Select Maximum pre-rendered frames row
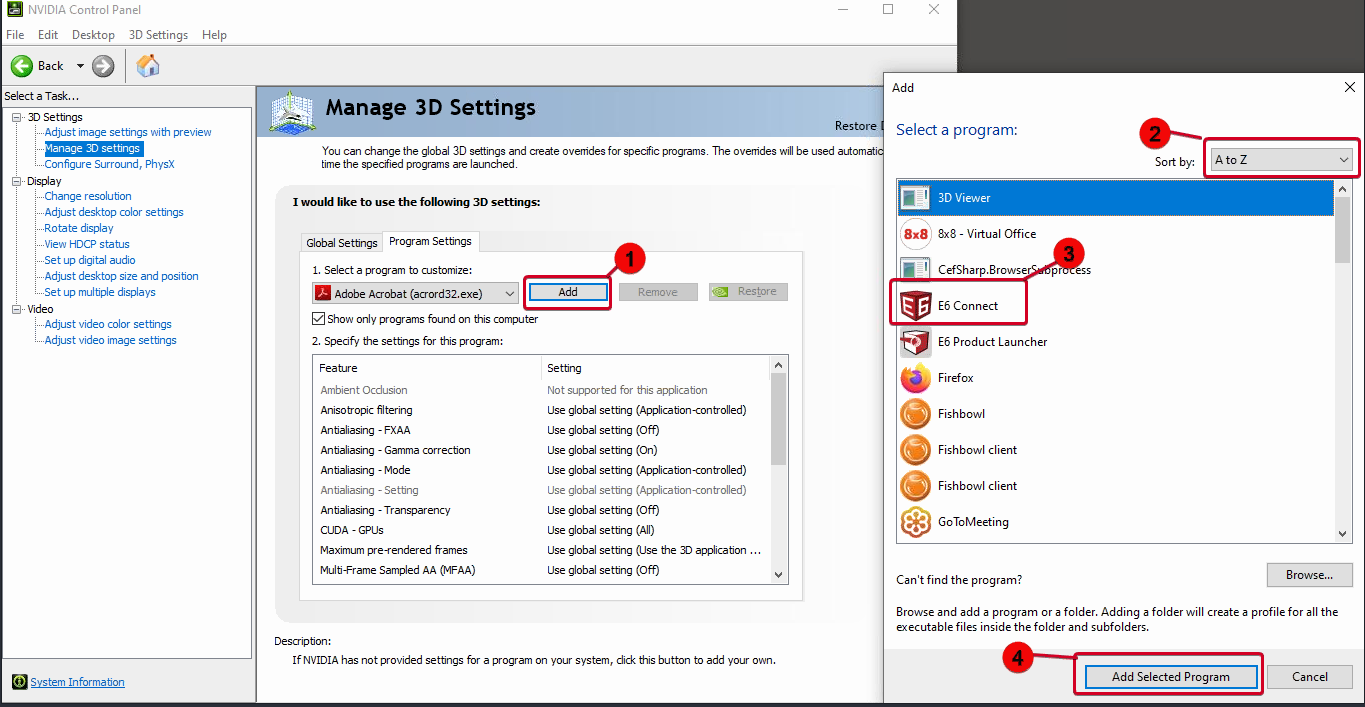The height and width of the screenshot is (707, 1365). click(x=541, y=550)
